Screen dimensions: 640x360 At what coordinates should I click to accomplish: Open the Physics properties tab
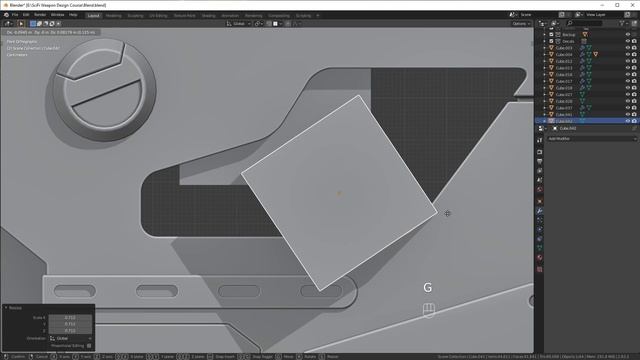click(540, 229)
